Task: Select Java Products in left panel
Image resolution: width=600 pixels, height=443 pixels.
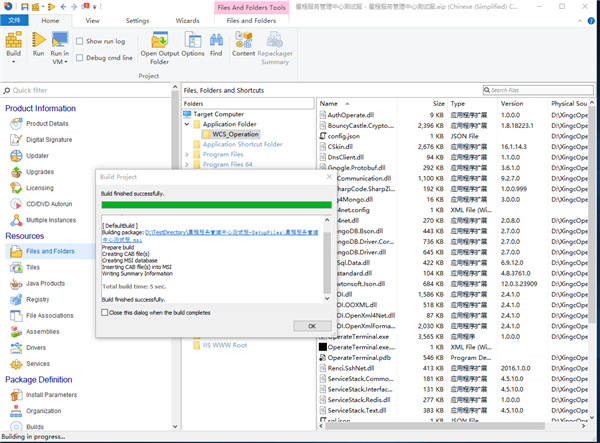Action: tap(47, 283)
